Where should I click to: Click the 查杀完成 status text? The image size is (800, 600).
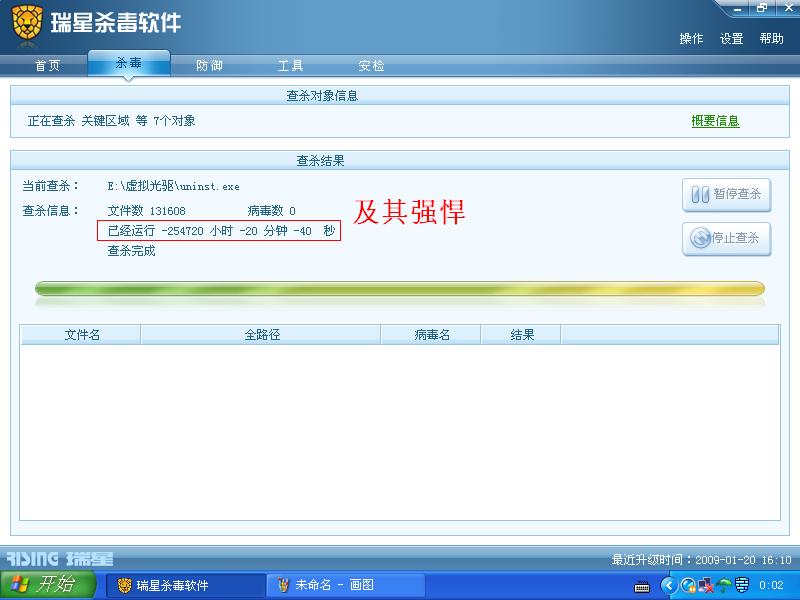click(131, 251)
